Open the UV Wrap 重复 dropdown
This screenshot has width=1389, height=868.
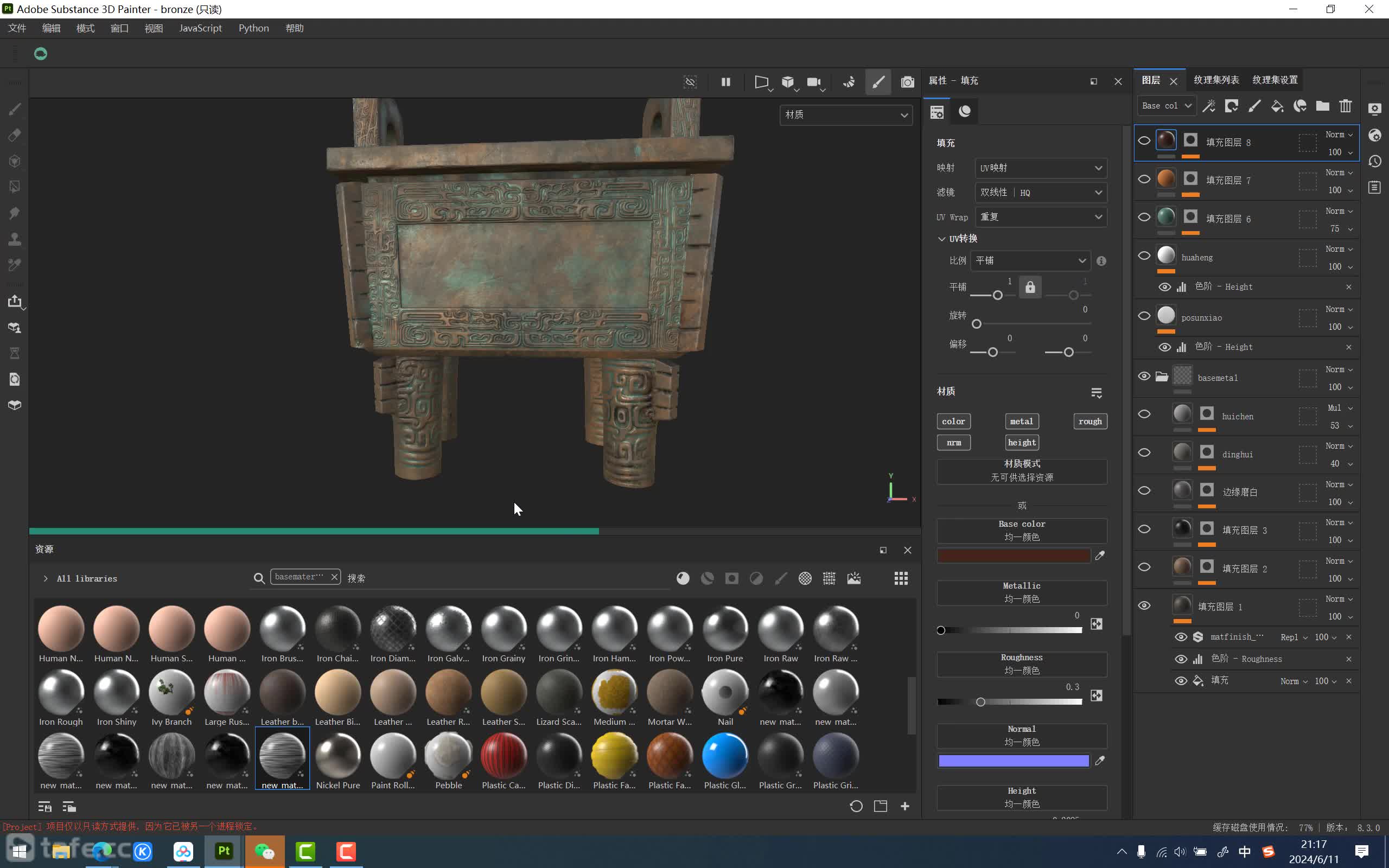[1041, 217]
